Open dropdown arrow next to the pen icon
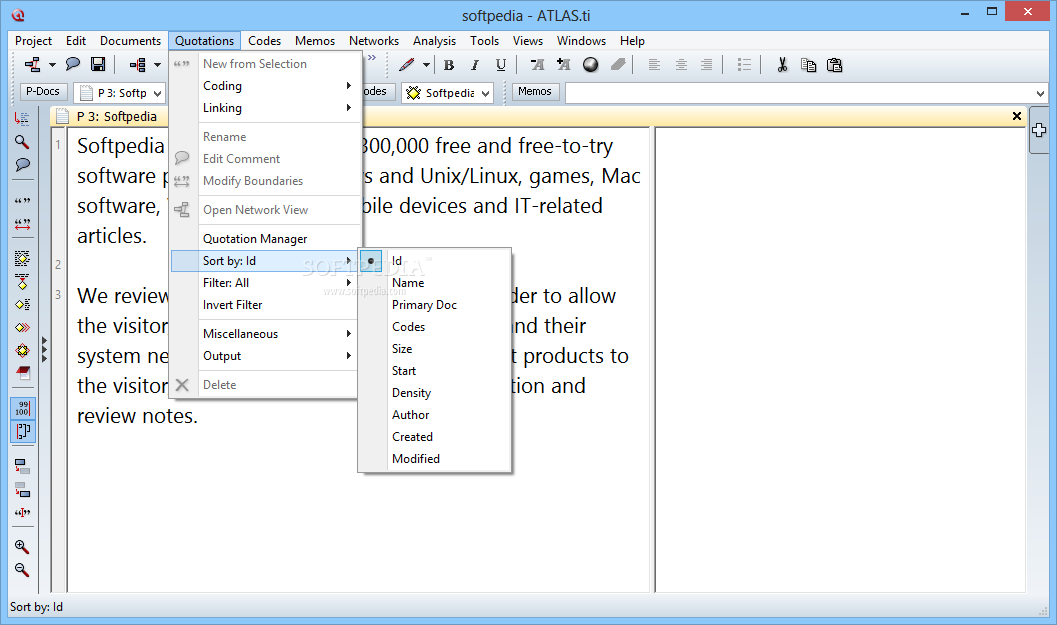This screenshot has width=1057, height=625. [426, 65]
